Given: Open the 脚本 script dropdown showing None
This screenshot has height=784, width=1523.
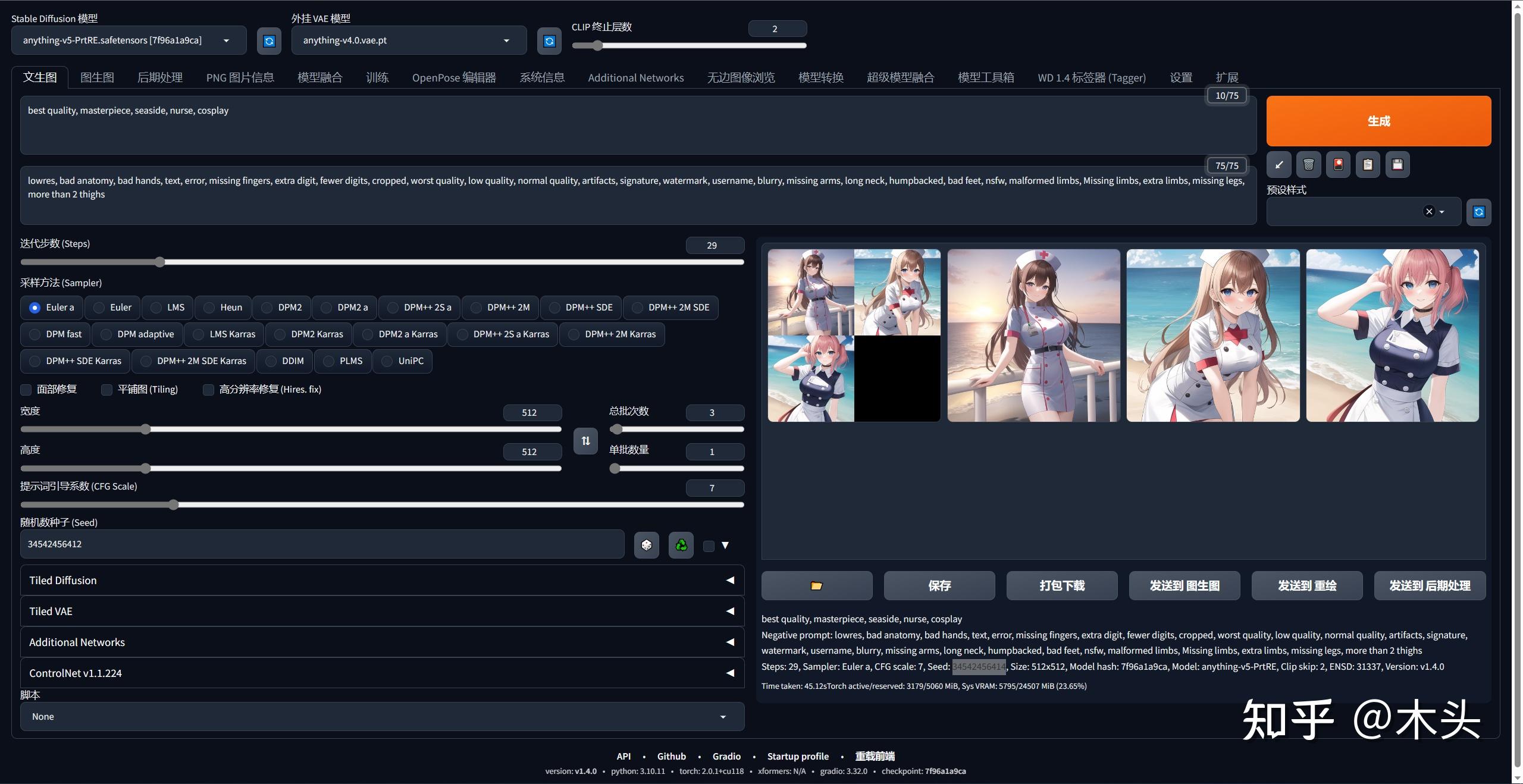Looking at the screenshot, I should [x=382, y=717].
